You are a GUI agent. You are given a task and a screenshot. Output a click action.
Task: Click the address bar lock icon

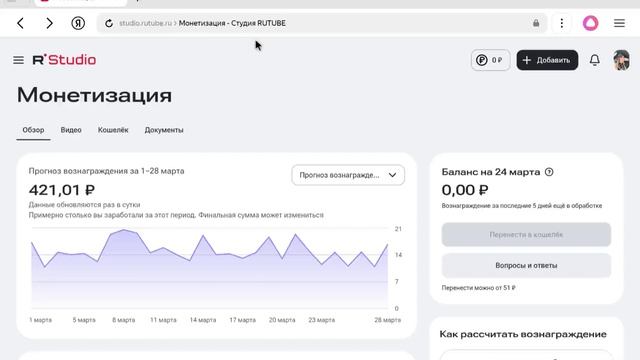pyautogui.click(x=536, y=23)
